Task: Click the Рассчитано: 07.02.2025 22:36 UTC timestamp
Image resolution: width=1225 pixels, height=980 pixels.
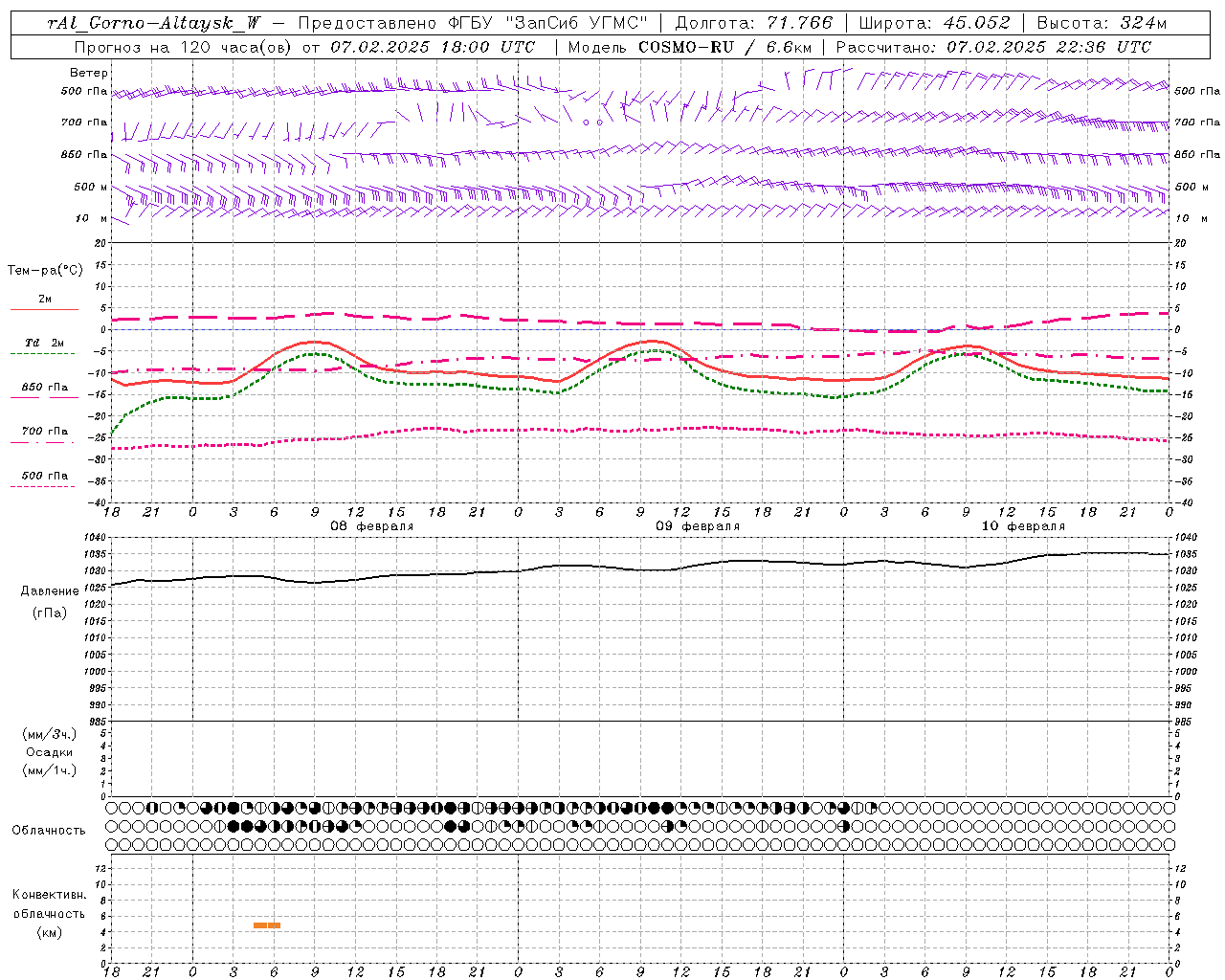Action: click(993, 47)
